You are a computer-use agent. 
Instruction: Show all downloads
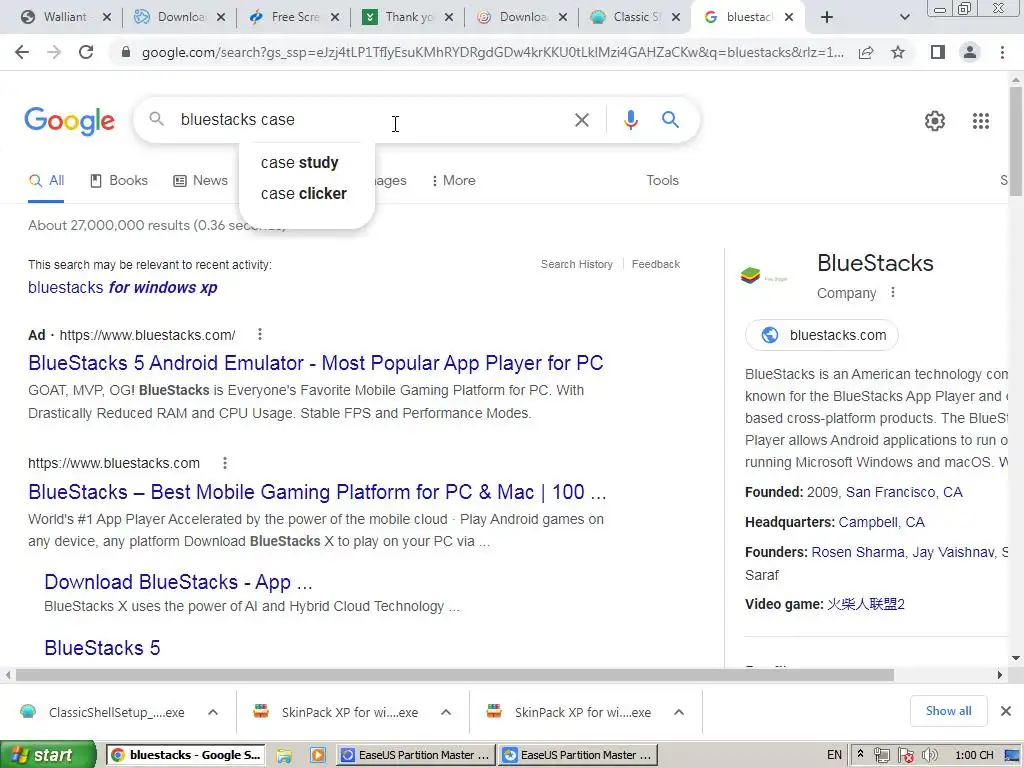[948, 711]
